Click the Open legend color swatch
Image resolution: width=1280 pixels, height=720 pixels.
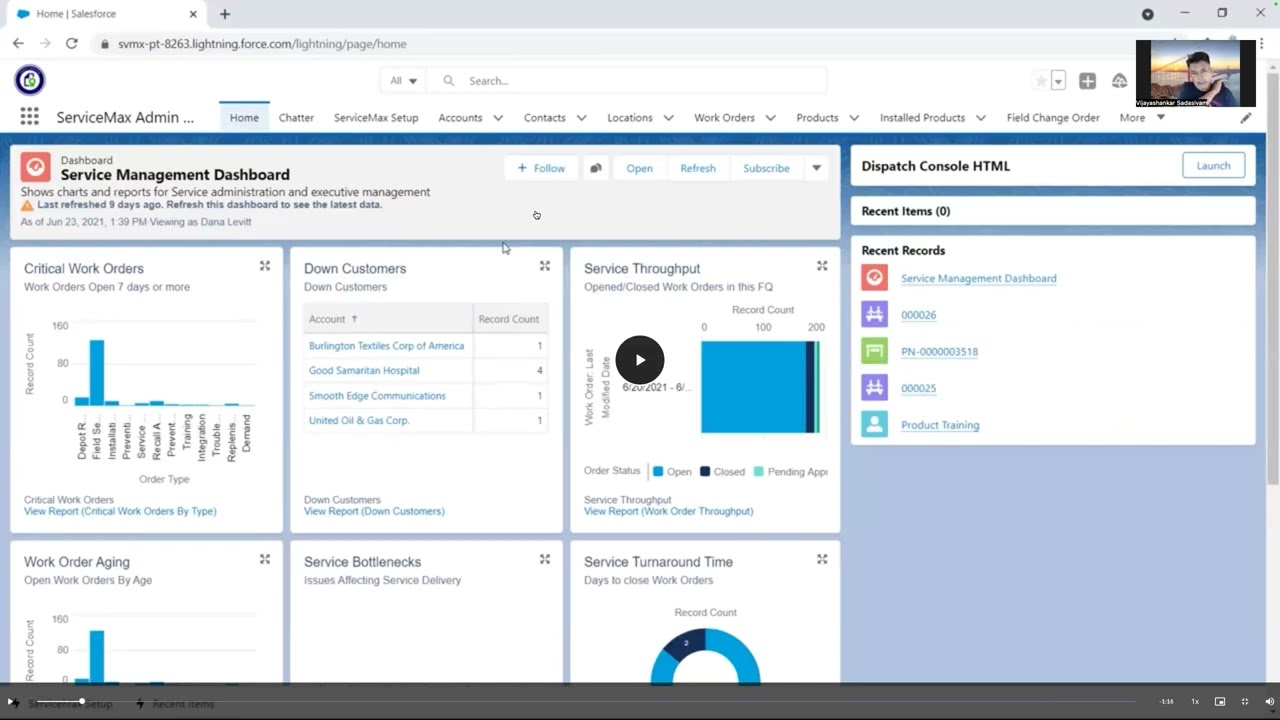(x=658, y=471)
